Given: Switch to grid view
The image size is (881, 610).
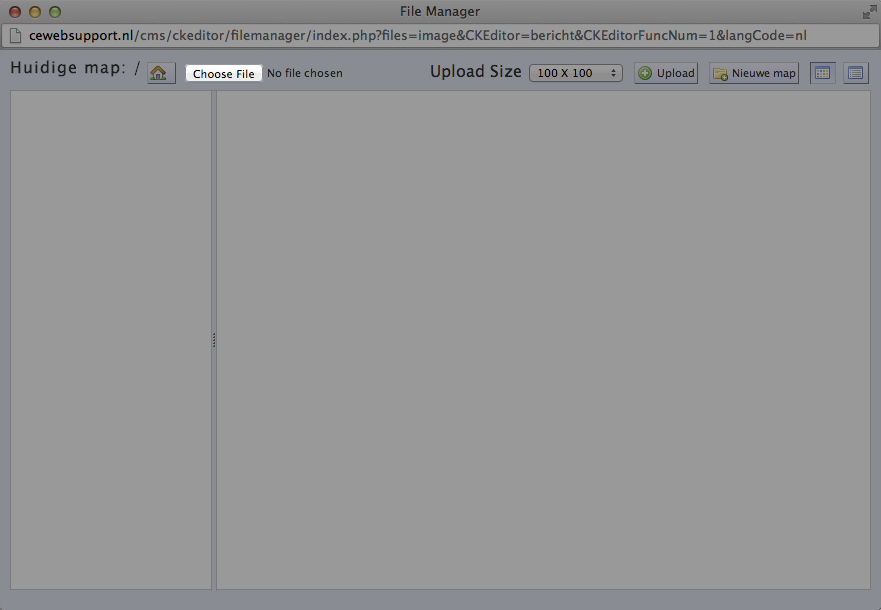Looking at the screenshot, I should coord(822,73).
